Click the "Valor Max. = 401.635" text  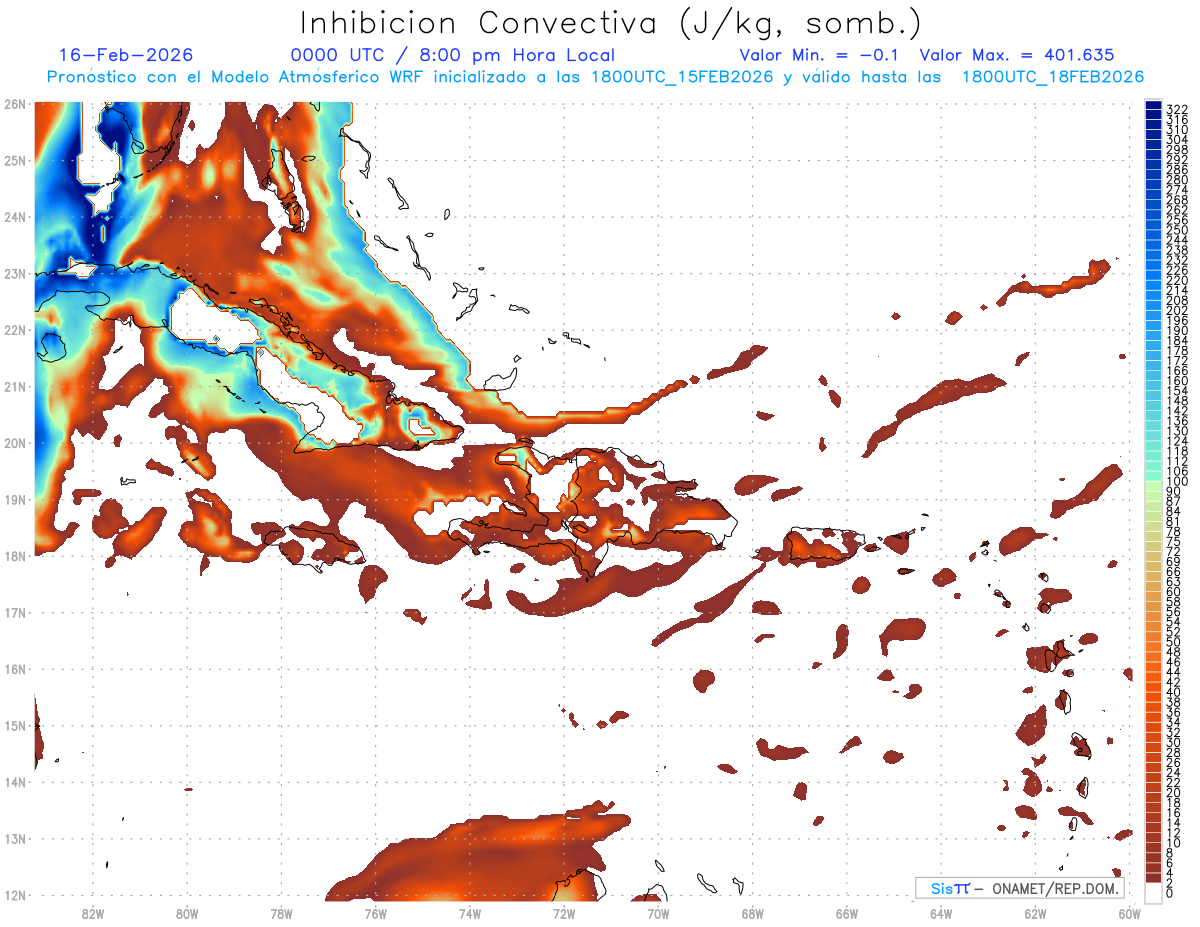[1017, 56]
